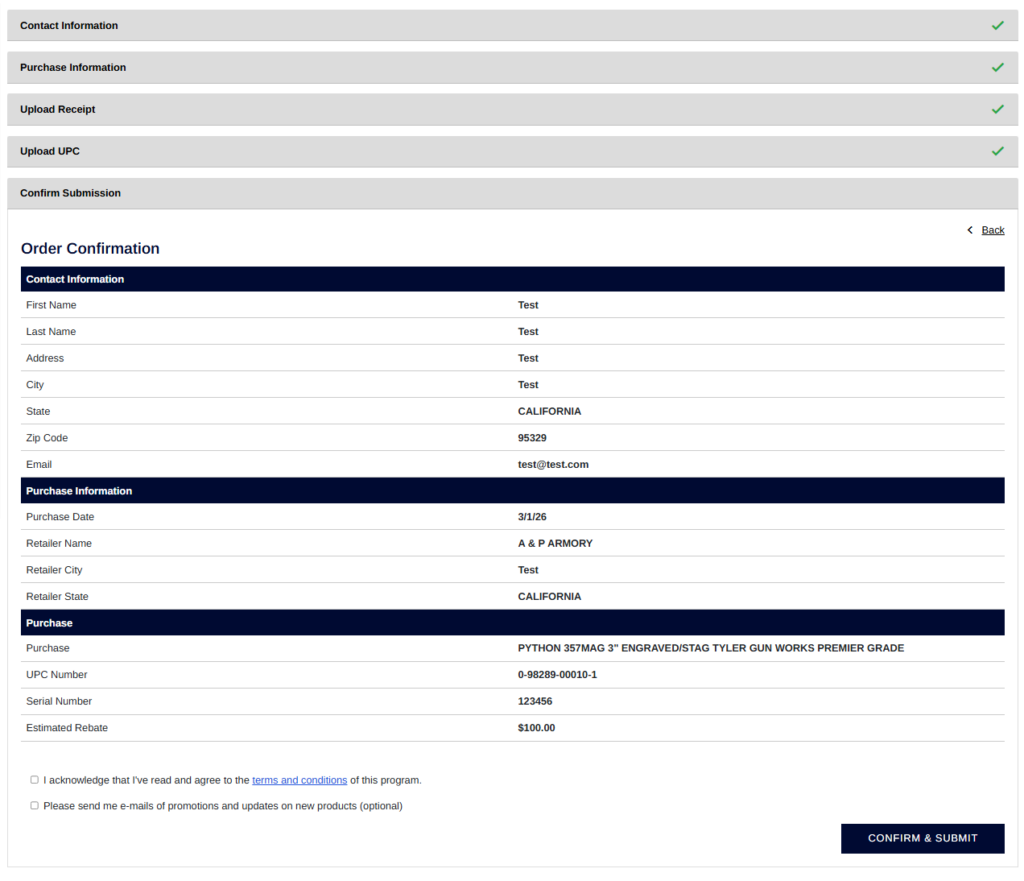Click the State value CALIFORNIA under Contact
Screen dimensions: 1024x881
pyautogui.click(x=549, y=411)
